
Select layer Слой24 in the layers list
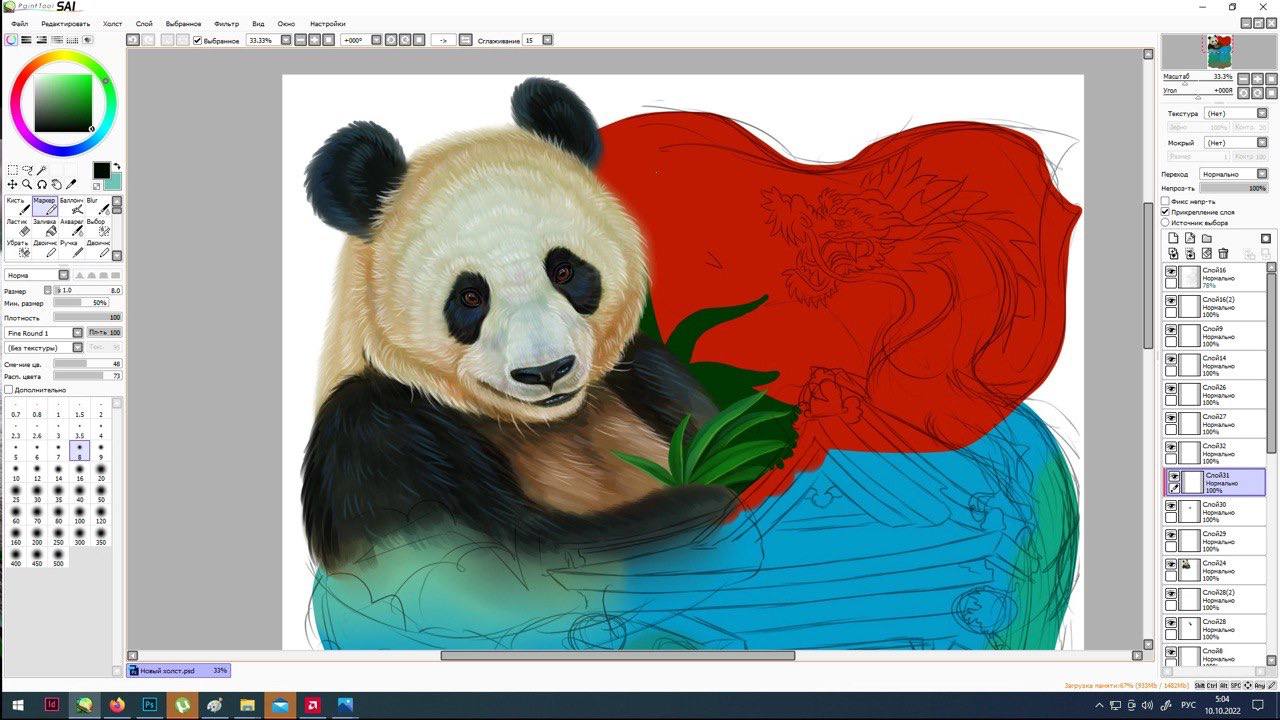pyautogui.click(x=1216, y=570)
